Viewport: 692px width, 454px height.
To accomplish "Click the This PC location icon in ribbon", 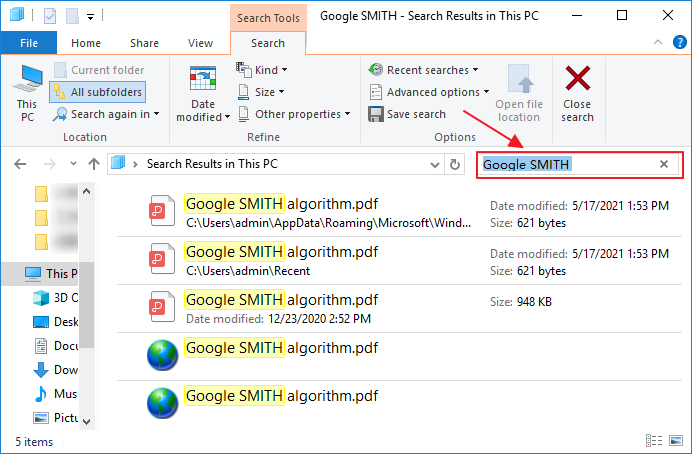I will coord(27,93).
